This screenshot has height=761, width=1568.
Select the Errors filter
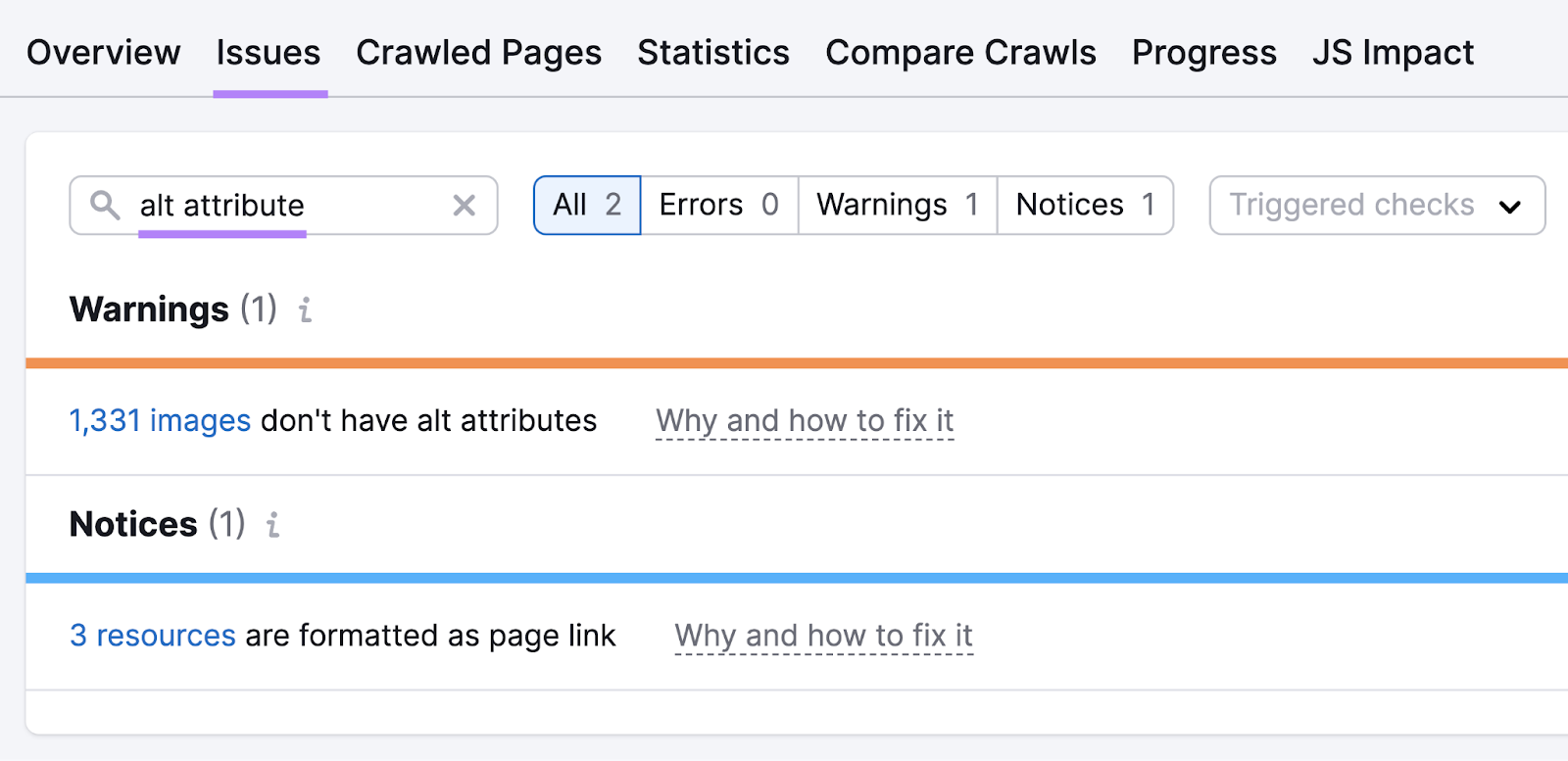tap(718, 205)
